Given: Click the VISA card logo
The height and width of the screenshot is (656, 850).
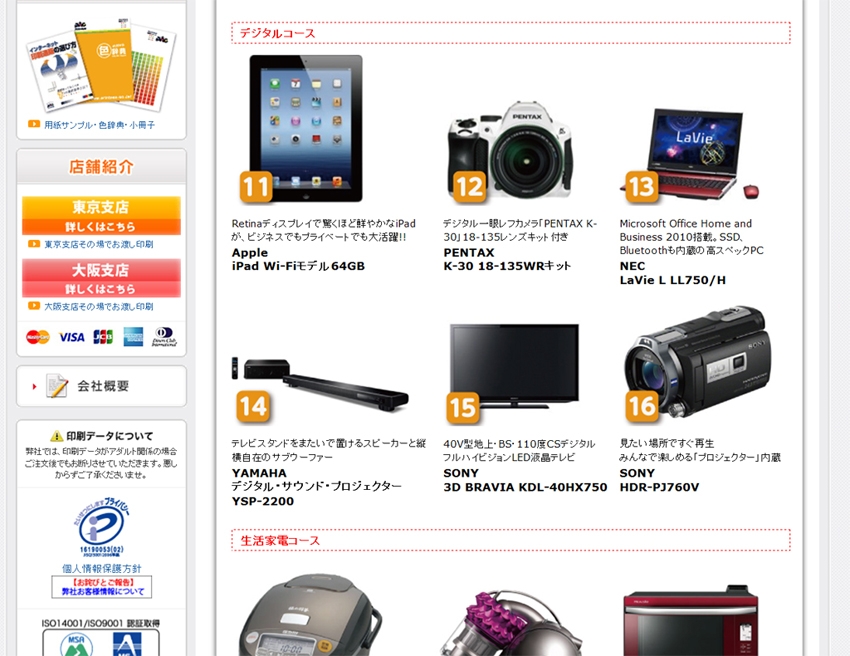Looking at the screenshot, I should pyautogui.click(x=72, y=337).
